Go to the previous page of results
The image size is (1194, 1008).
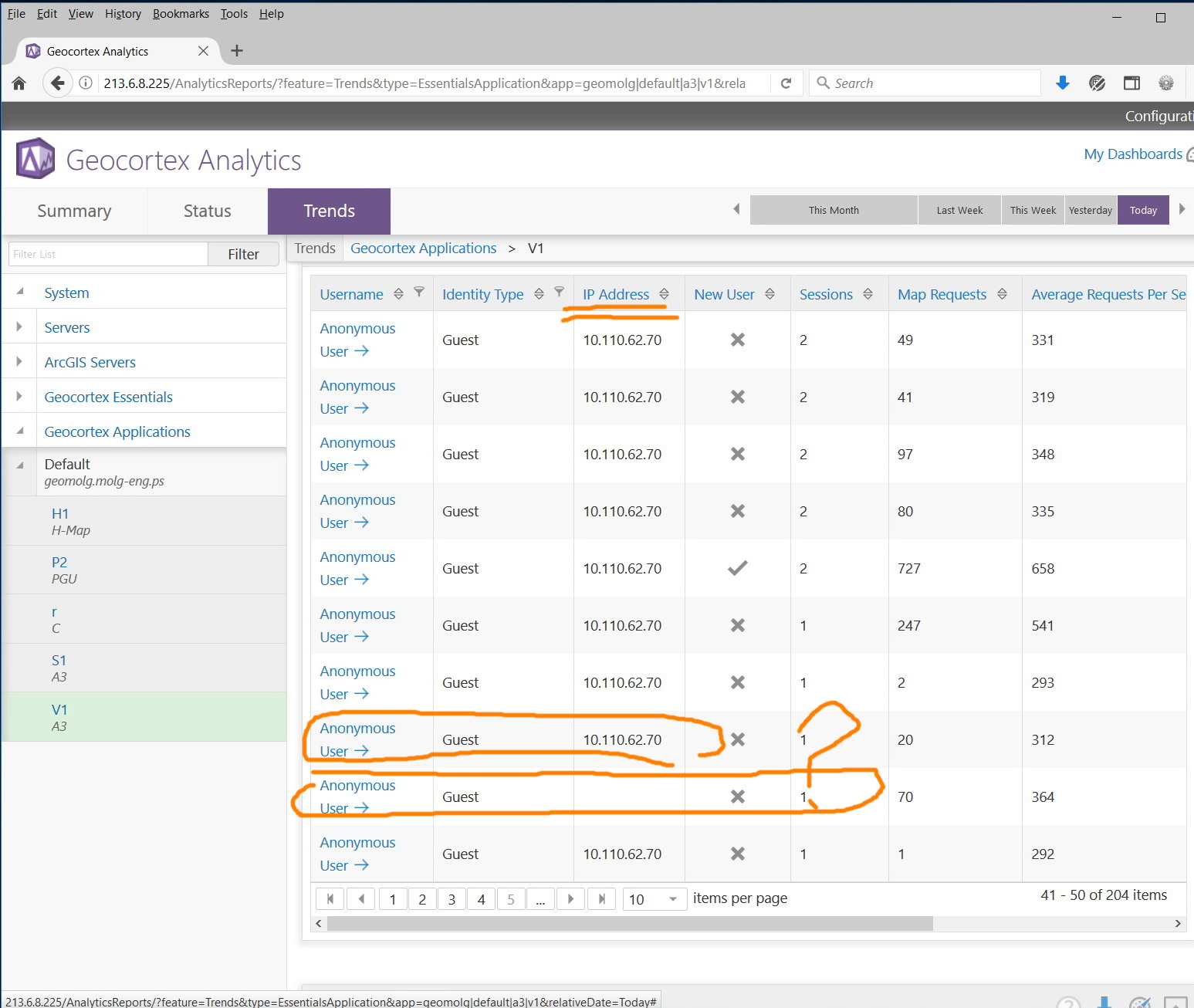coord(360,898)
